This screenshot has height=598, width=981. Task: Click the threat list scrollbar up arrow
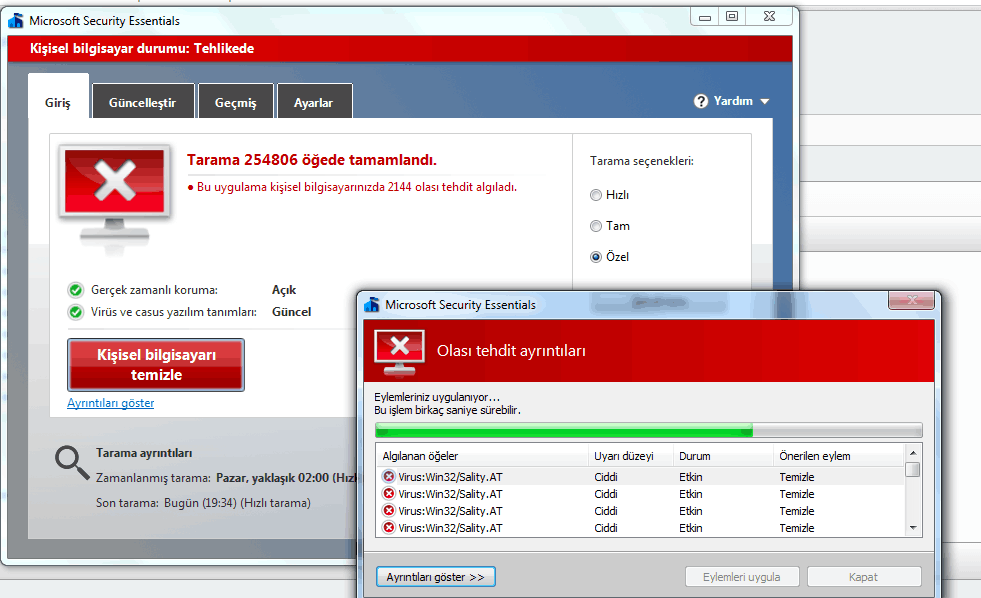coord(913,453)
